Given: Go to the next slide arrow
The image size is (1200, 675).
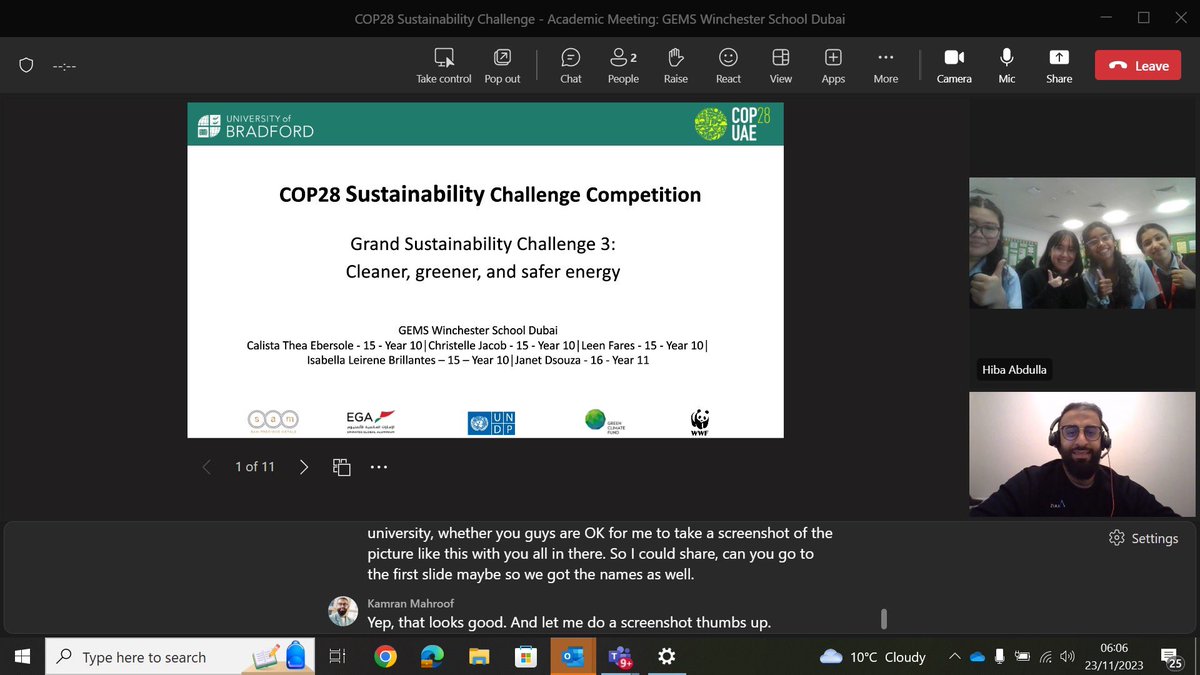Looking at the screenshot, I should 304,467.
